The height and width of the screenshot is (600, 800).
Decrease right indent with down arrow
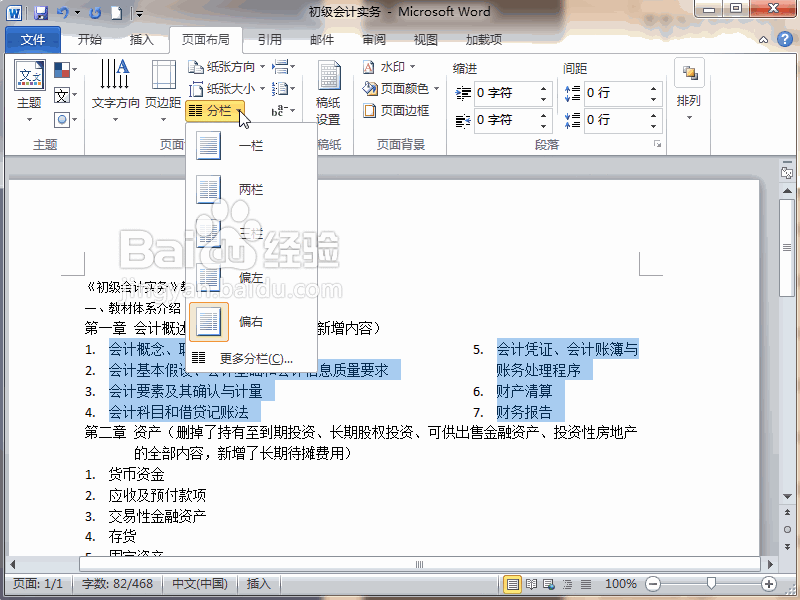click(544, 126)
